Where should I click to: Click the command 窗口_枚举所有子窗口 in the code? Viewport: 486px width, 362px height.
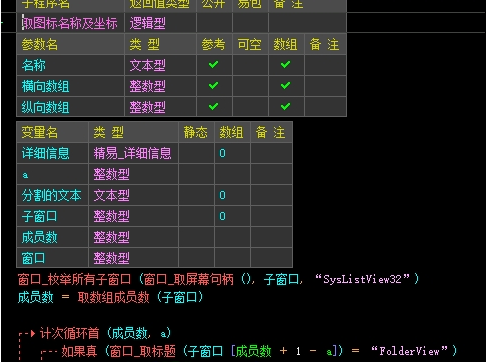(75, 279)
